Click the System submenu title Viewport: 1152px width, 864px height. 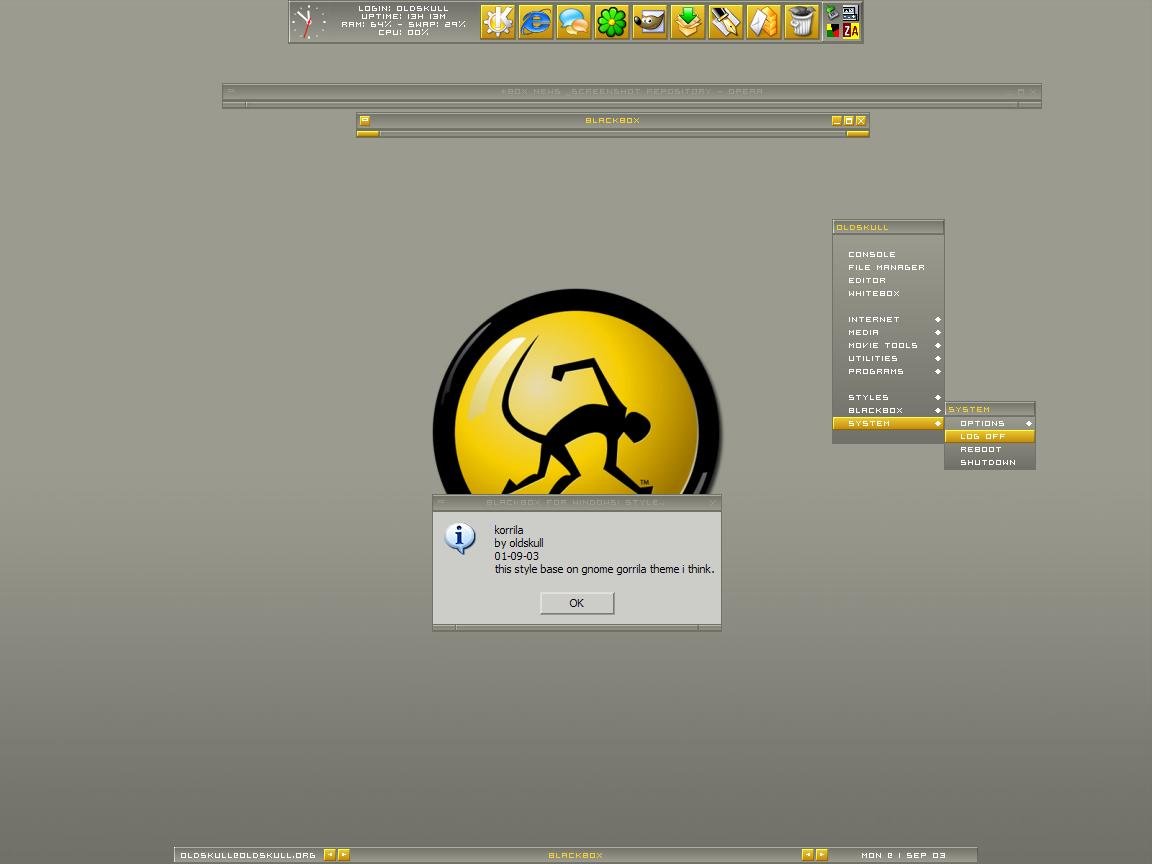(x=990, y=409)
